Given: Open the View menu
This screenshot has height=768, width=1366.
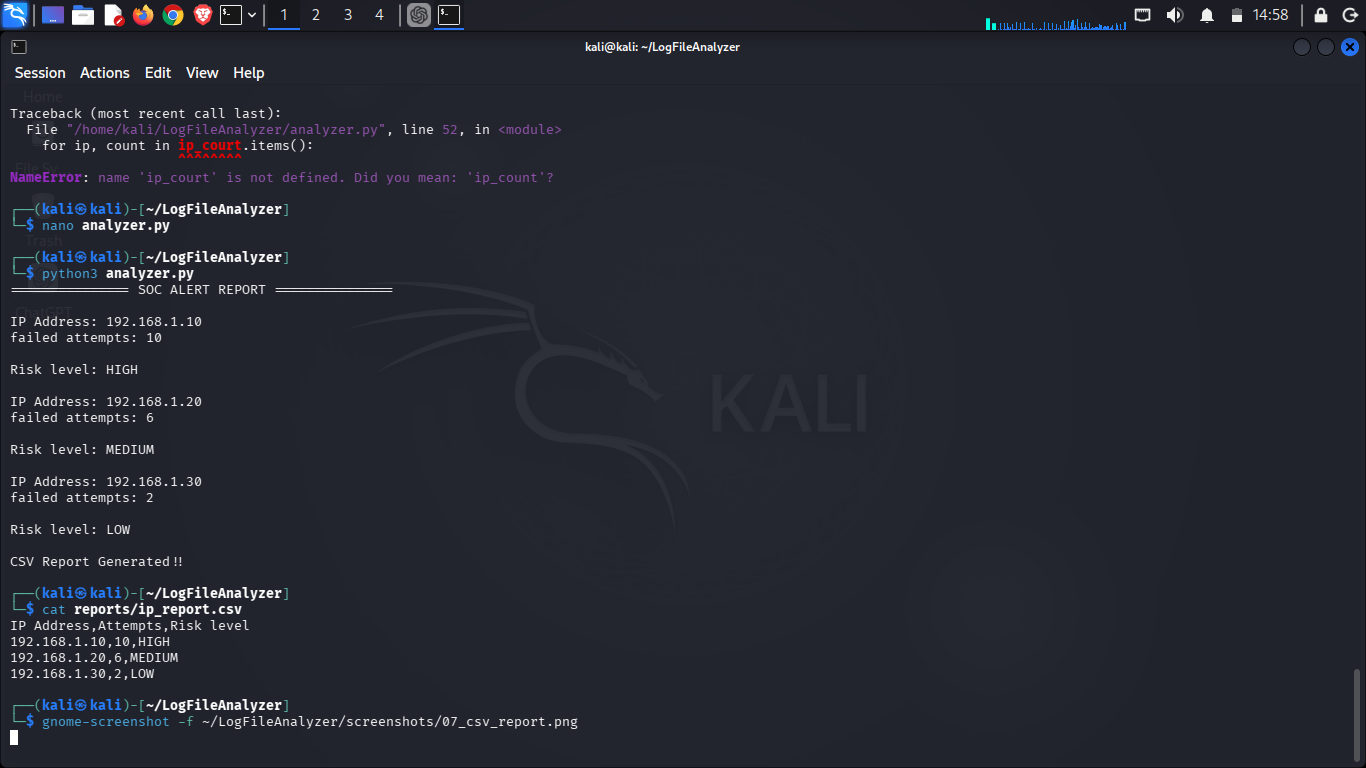Looking at the screenshot, I should pyautogui.click(x=202, y=73).
